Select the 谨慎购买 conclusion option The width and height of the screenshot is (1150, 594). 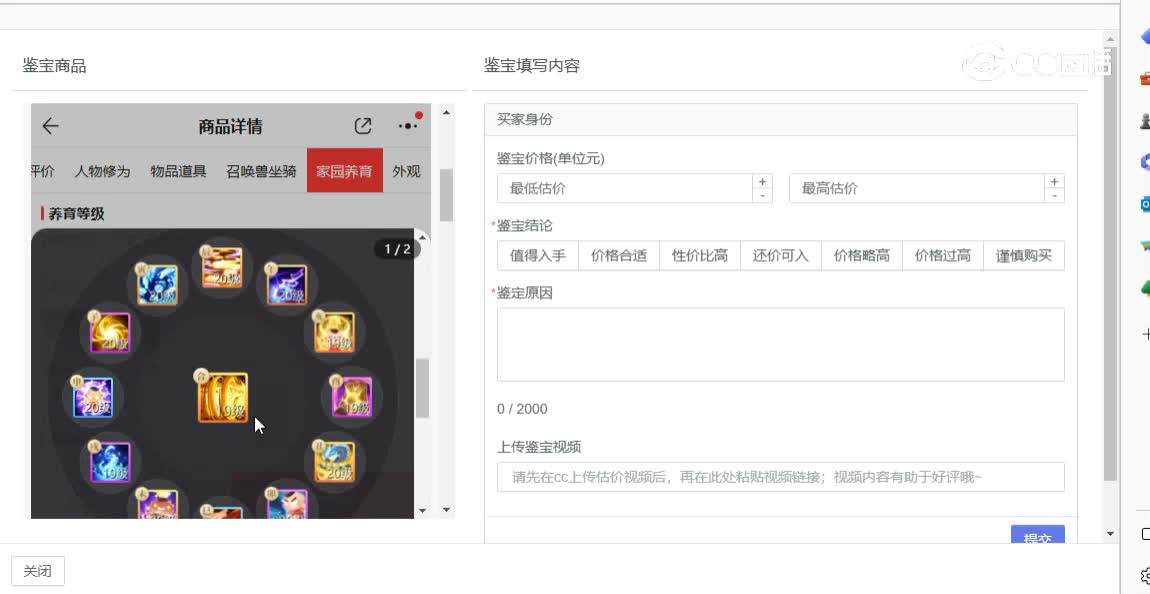(x=1024, y=255)
